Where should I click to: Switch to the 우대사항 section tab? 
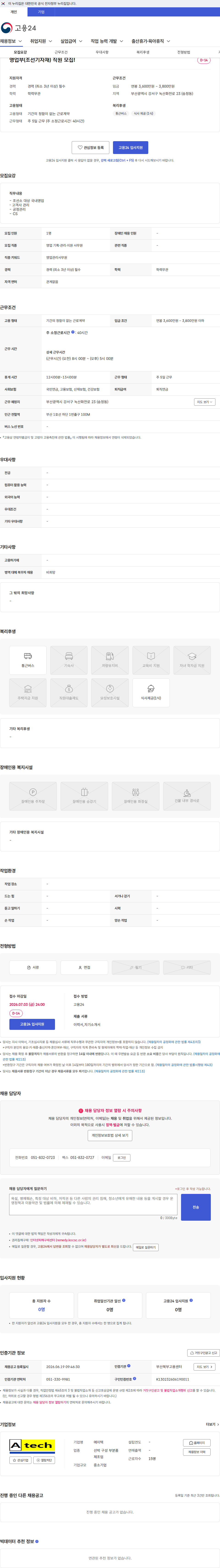[102, 52]
